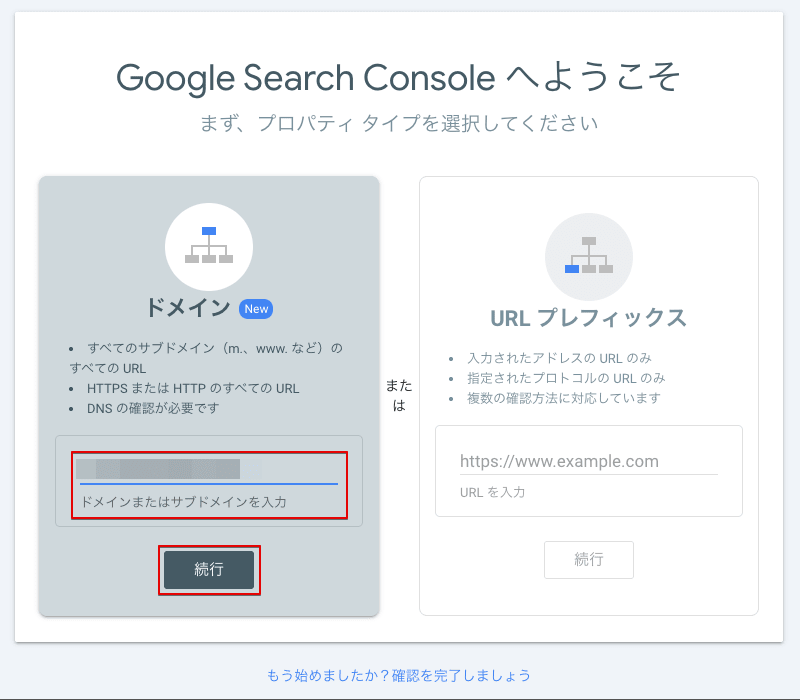Select the URL プレフィックス heading
This screenshot has width=800, height=700.
coord(589,318)
